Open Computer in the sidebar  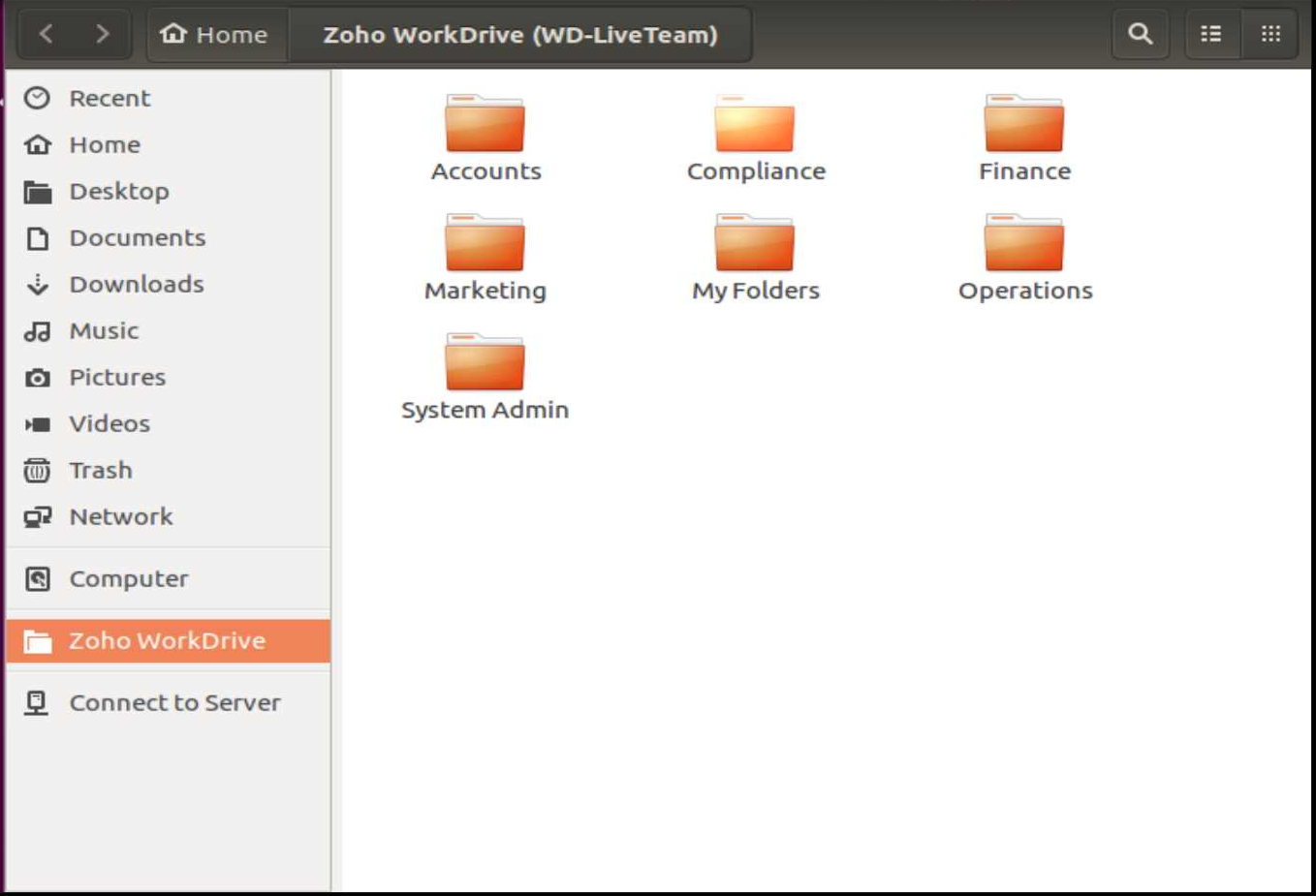169,578
